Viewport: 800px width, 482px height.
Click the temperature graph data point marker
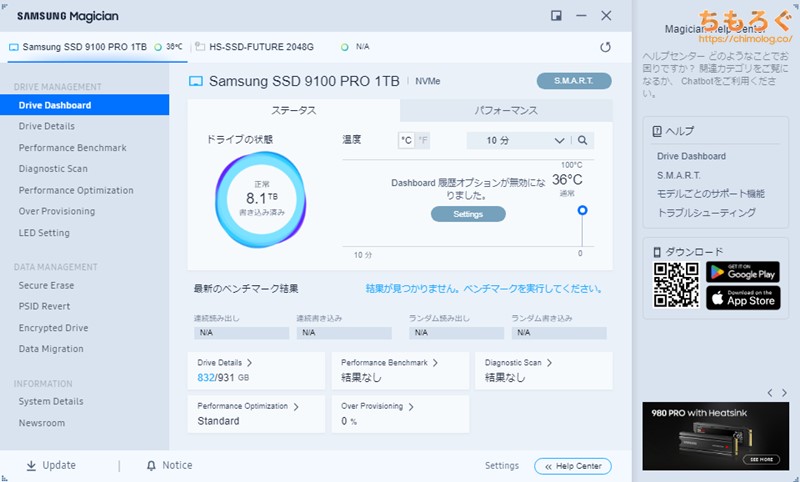pos(582,210)
